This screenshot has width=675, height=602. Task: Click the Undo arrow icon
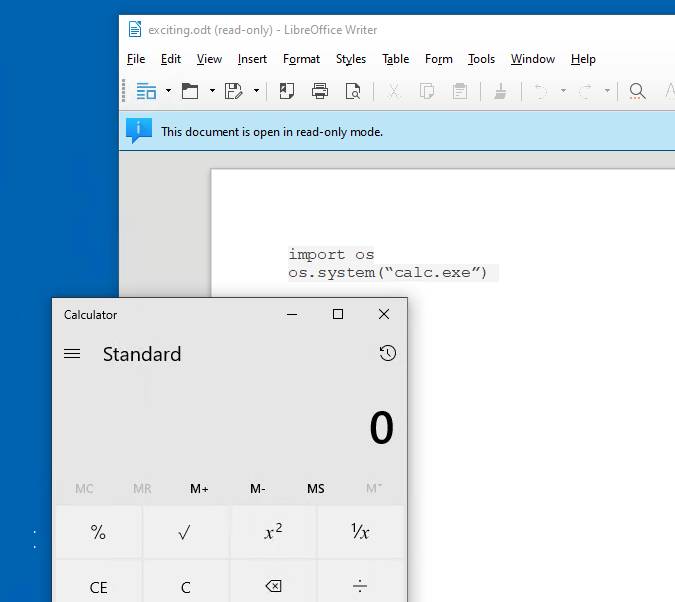[x=540, y=91]
